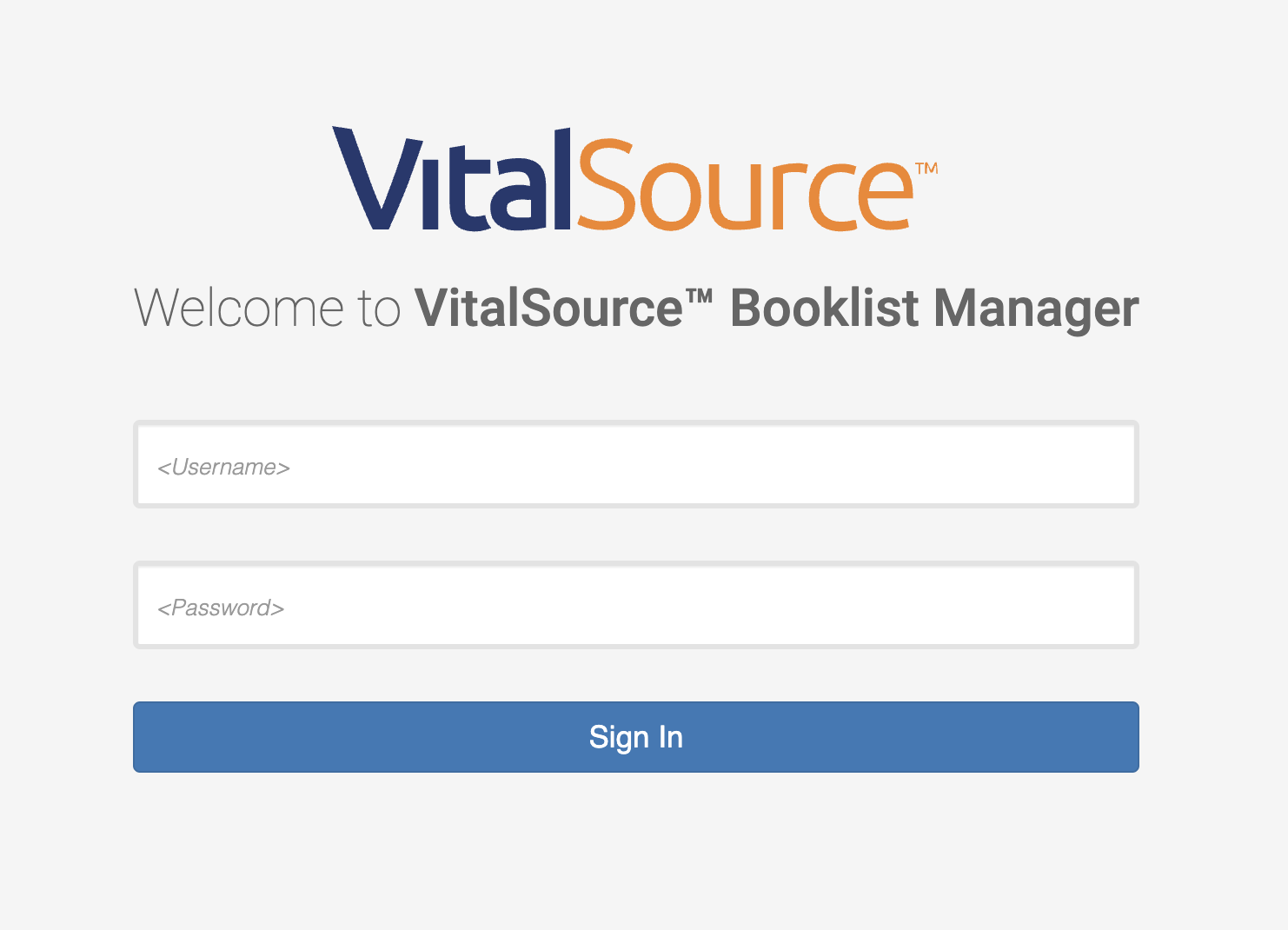Click the heading's trademark superscript

click(700, 296)
